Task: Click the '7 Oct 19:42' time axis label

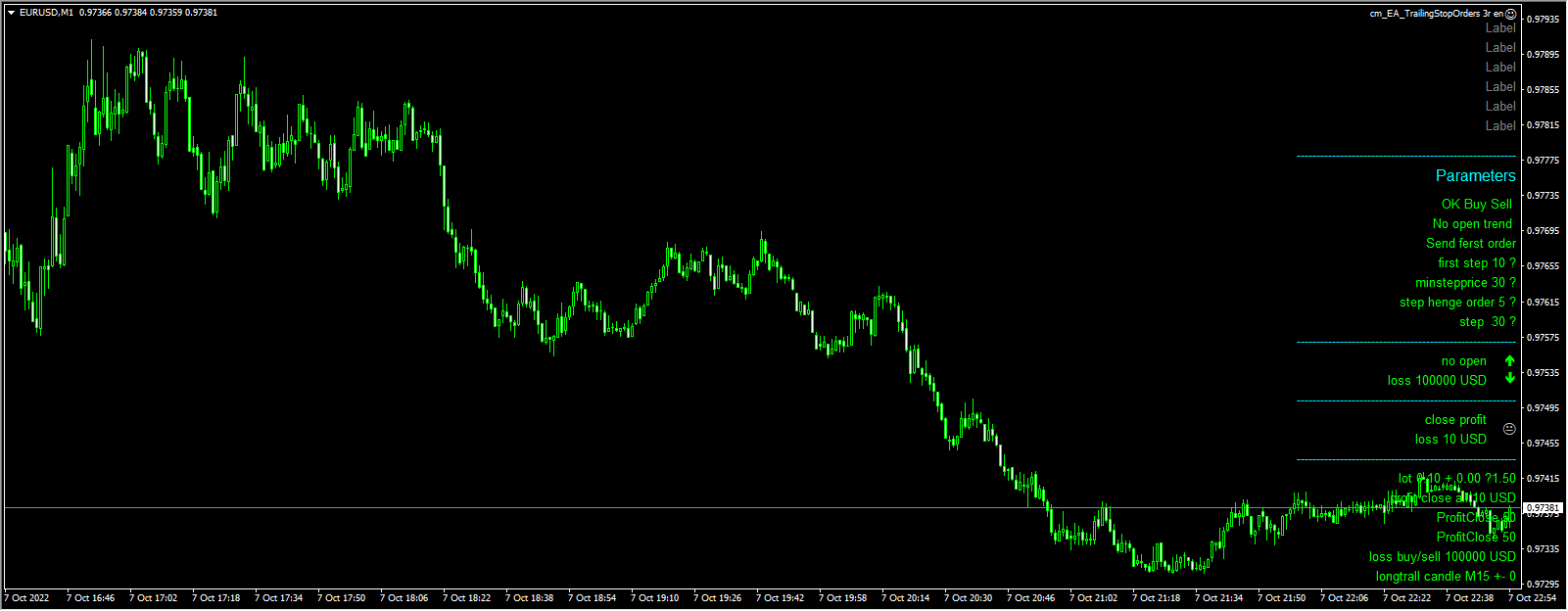Action: point(781,598)
